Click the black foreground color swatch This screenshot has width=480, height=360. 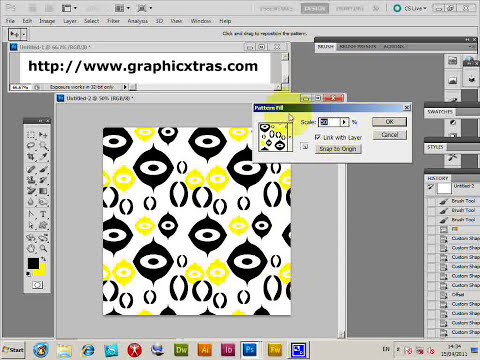click(x=33, y=263)
